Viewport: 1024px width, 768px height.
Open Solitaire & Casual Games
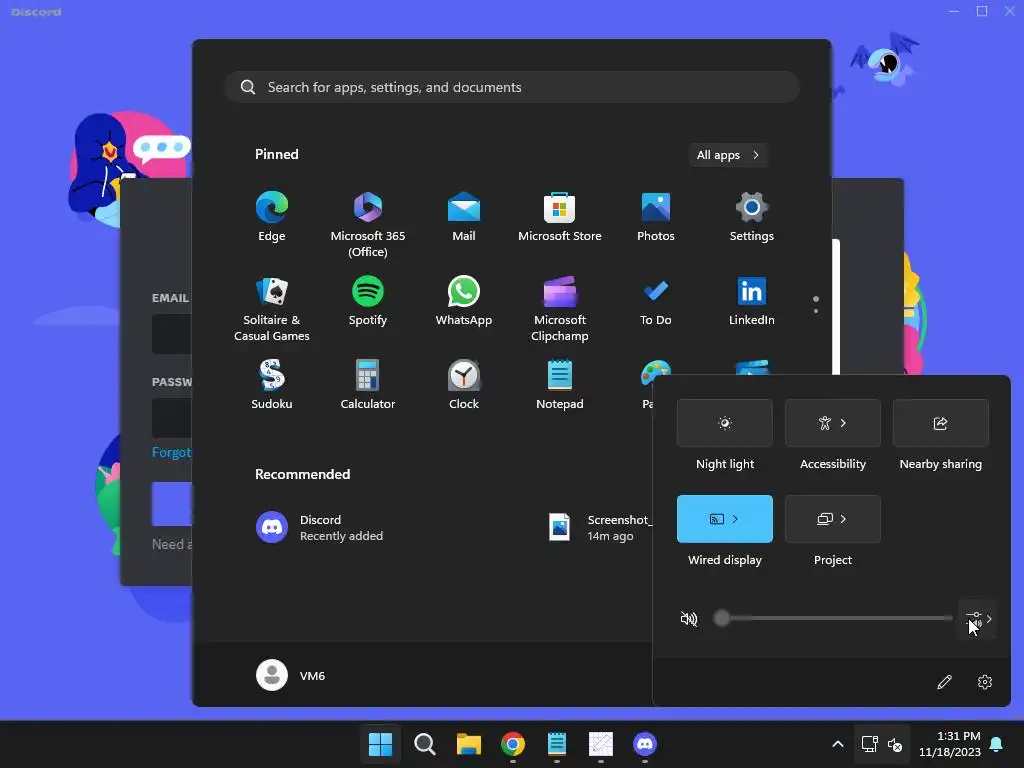tap(272, 308)
